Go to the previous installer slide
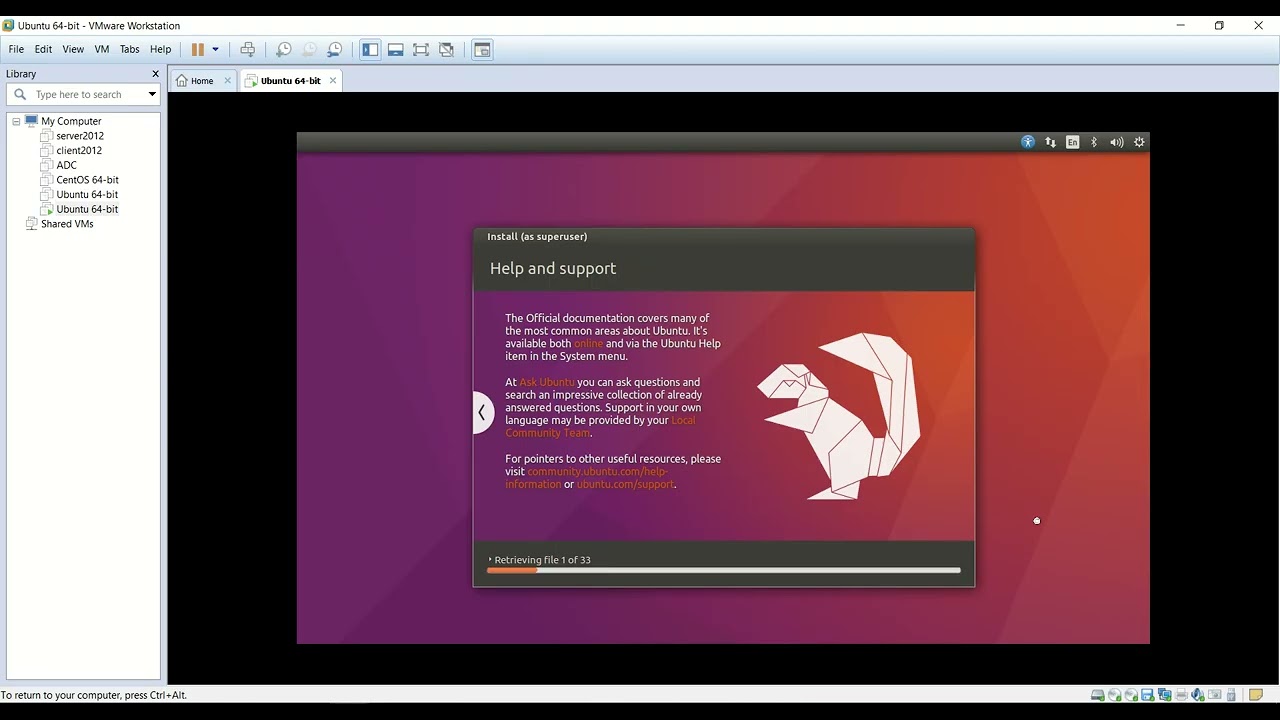Screen dimensions: 1280x720 (x=483, y=412)
